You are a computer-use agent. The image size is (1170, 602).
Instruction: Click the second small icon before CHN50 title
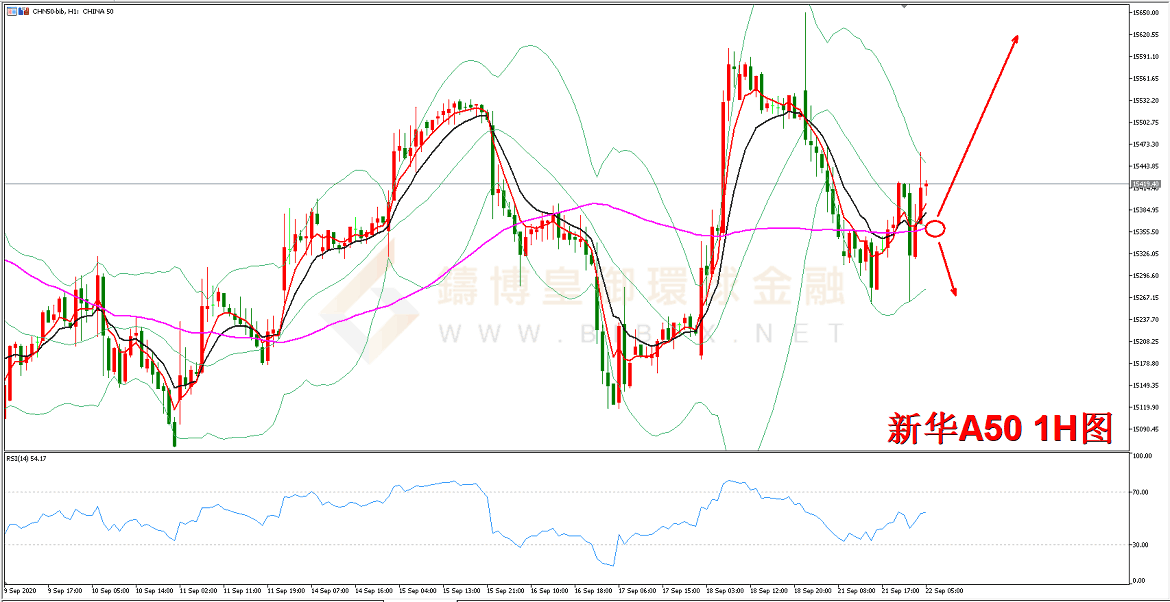tap(26, 10)
